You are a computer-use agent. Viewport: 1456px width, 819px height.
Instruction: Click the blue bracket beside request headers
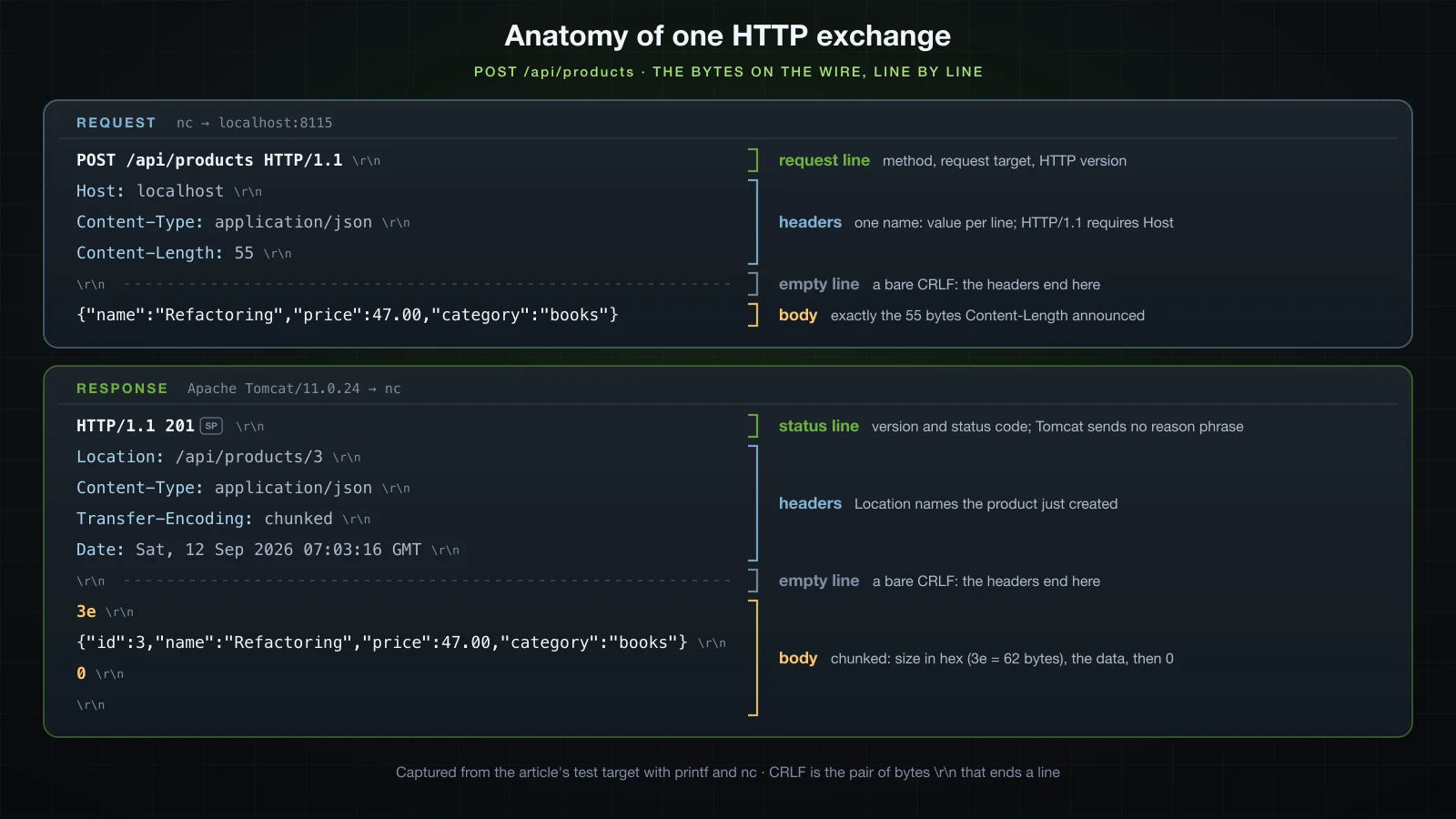[753, 222]
